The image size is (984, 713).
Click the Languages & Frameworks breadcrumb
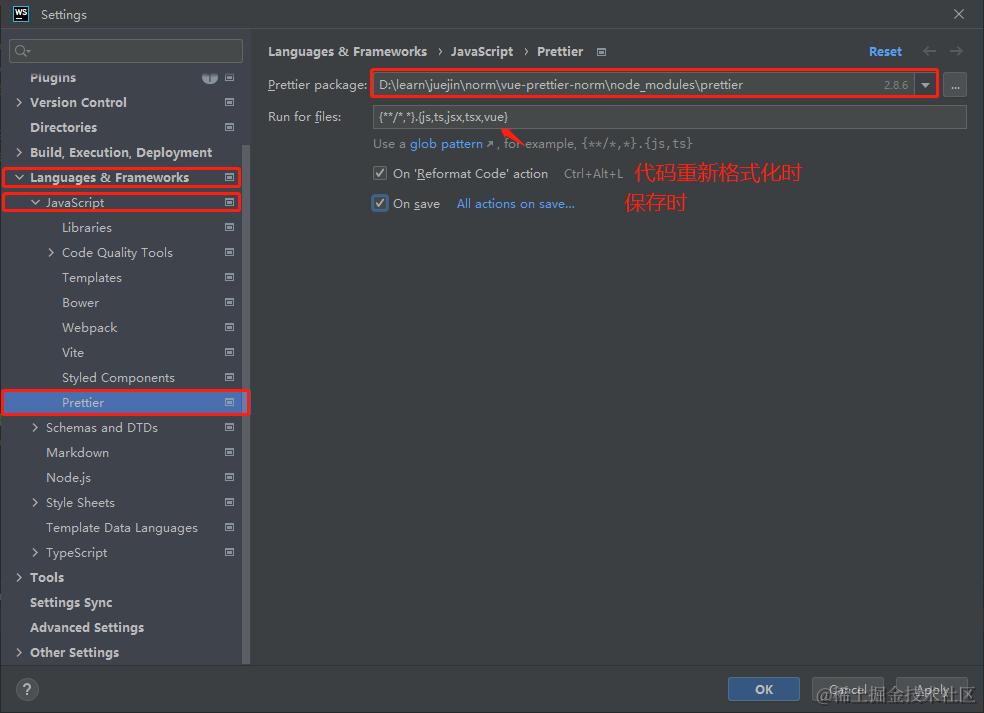(x=347, y=51)
